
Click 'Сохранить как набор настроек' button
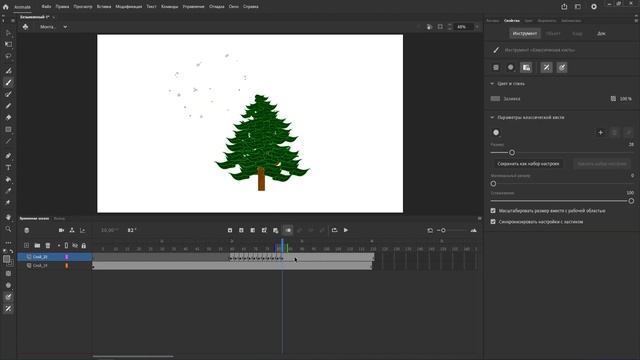tap(528, 164)
